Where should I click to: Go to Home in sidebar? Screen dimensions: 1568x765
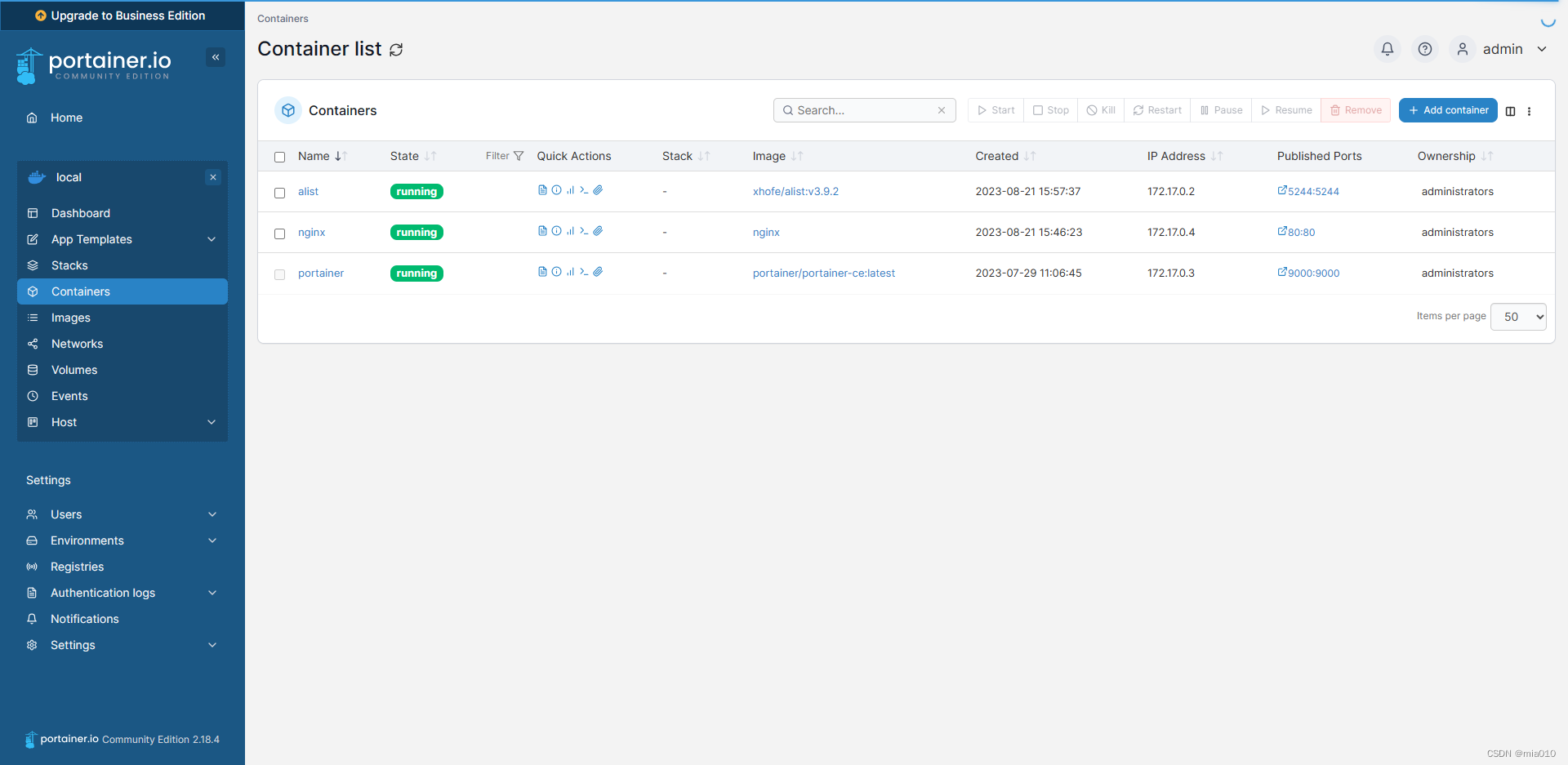coord(122,118)
